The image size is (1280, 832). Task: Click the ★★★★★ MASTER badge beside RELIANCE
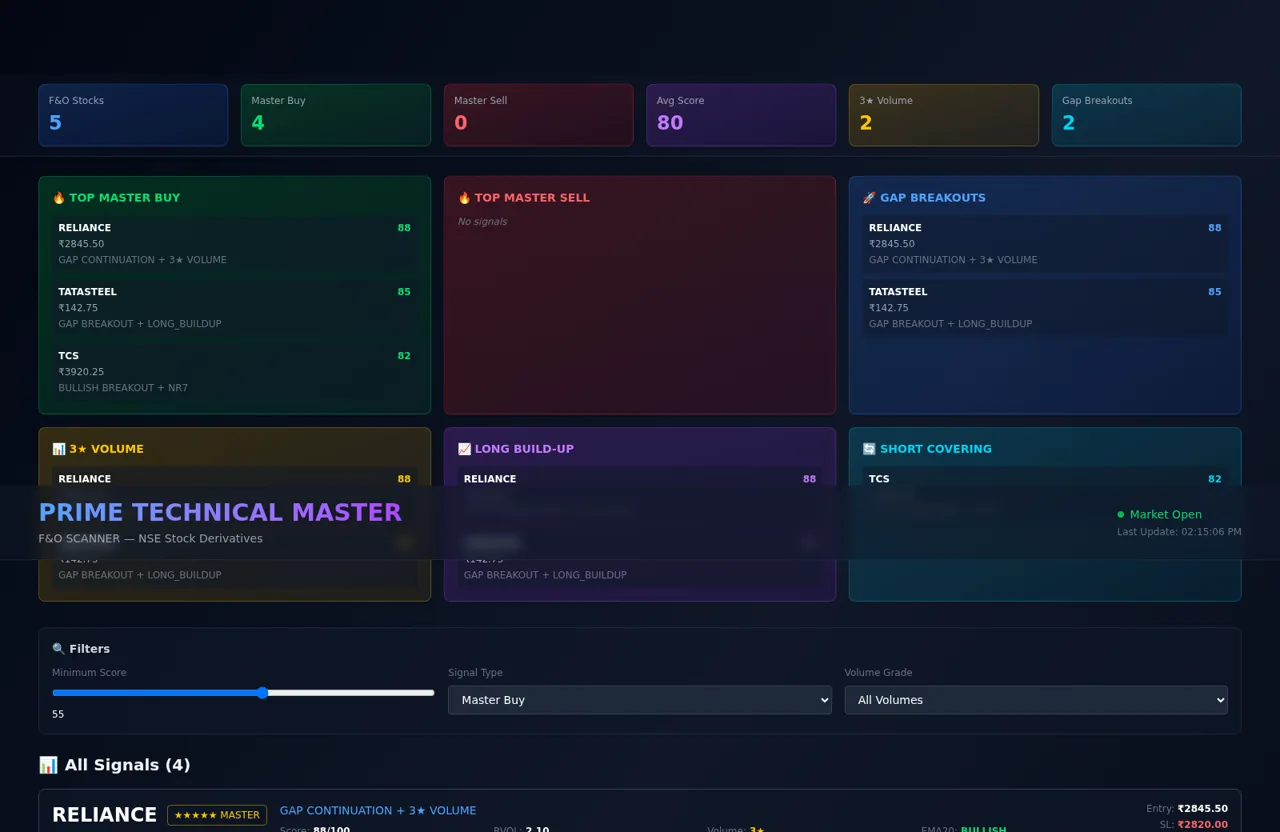(217, 815)
